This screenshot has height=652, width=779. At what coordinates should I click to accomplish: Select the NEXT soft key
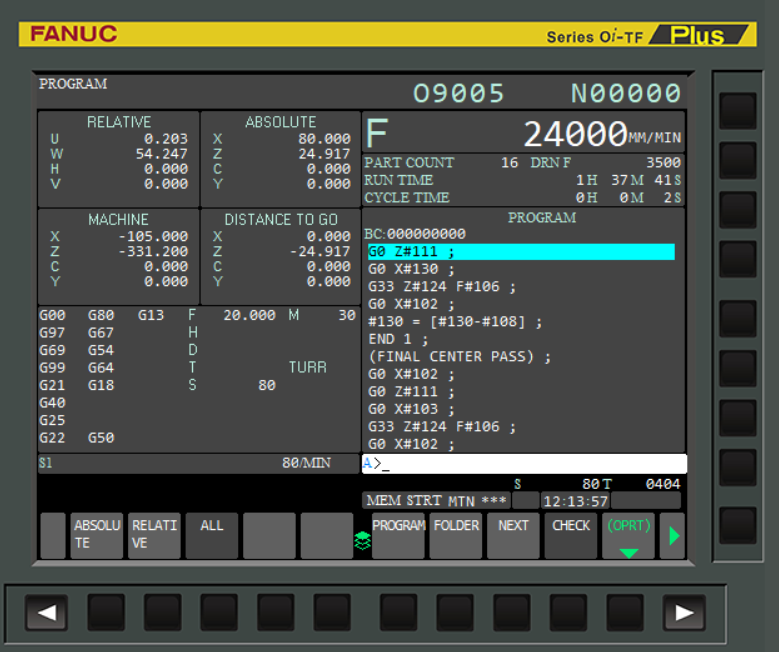point(513,535)
